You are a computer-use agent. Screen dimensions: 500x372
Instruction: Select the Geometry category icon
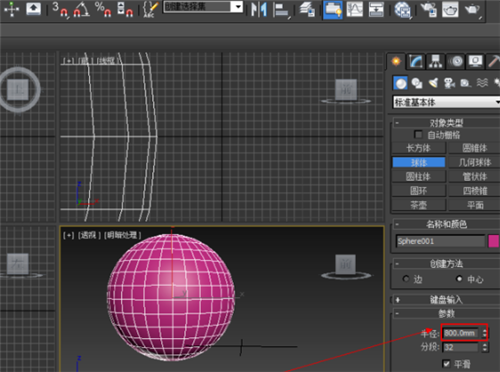[x=400, y=83]
